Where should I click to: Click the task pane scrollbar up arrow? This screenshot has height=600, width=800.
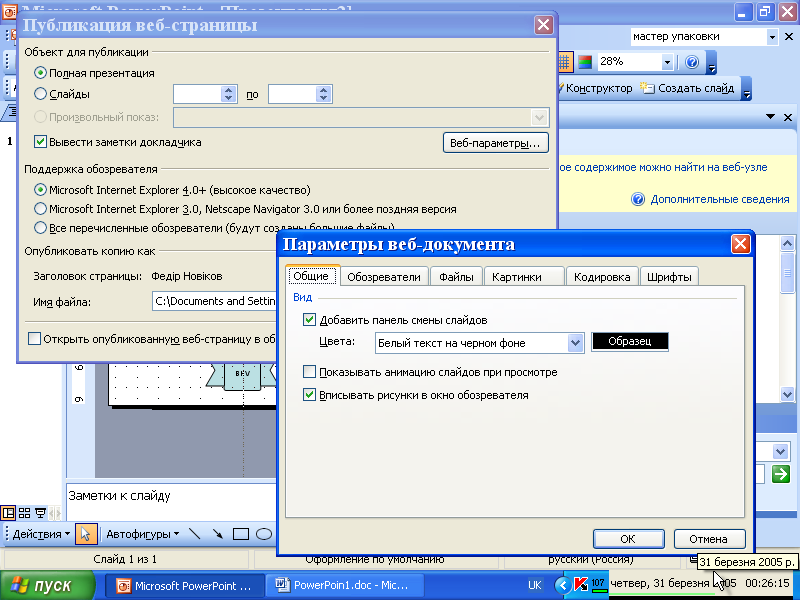click(787, 243)
